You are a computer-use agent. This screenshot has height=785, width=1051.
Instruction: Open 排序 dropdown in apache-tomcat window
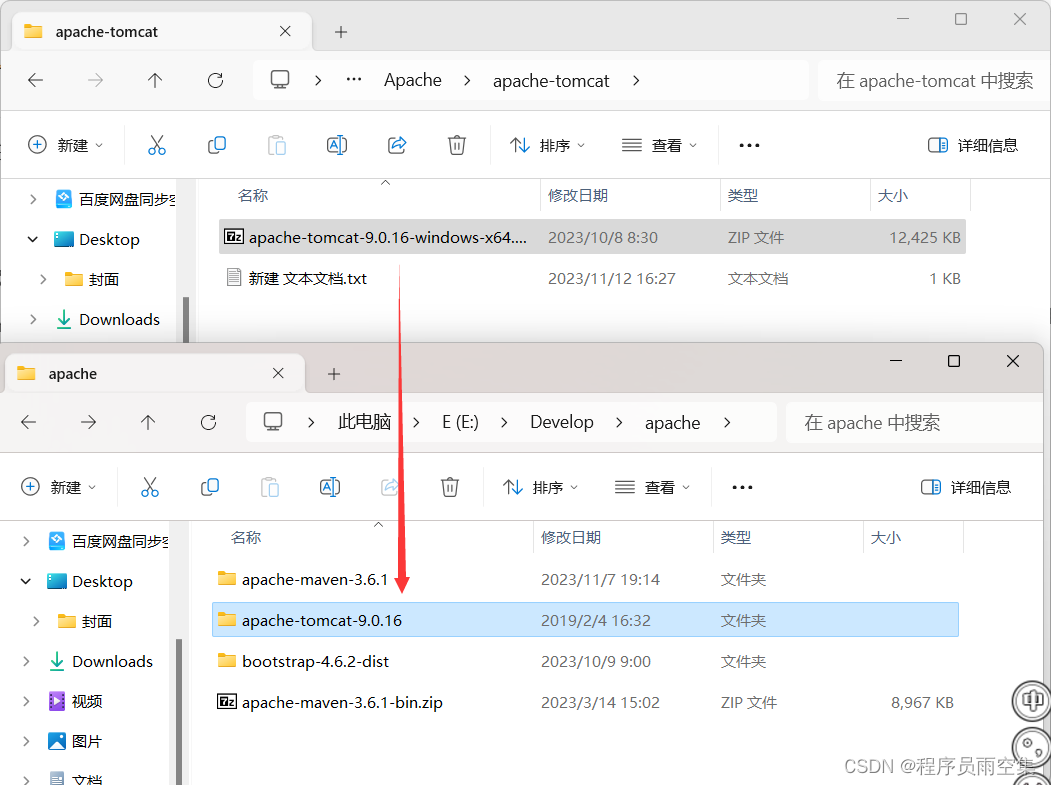click(x=548, y=145)
